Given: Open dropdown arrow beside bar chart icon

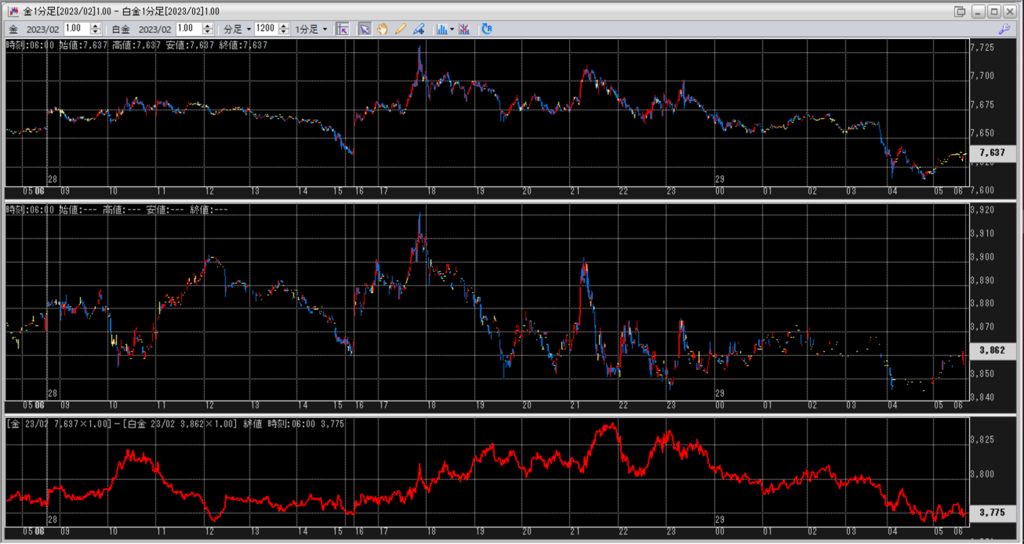Looking at the screenshot, I should pos(452,29).
